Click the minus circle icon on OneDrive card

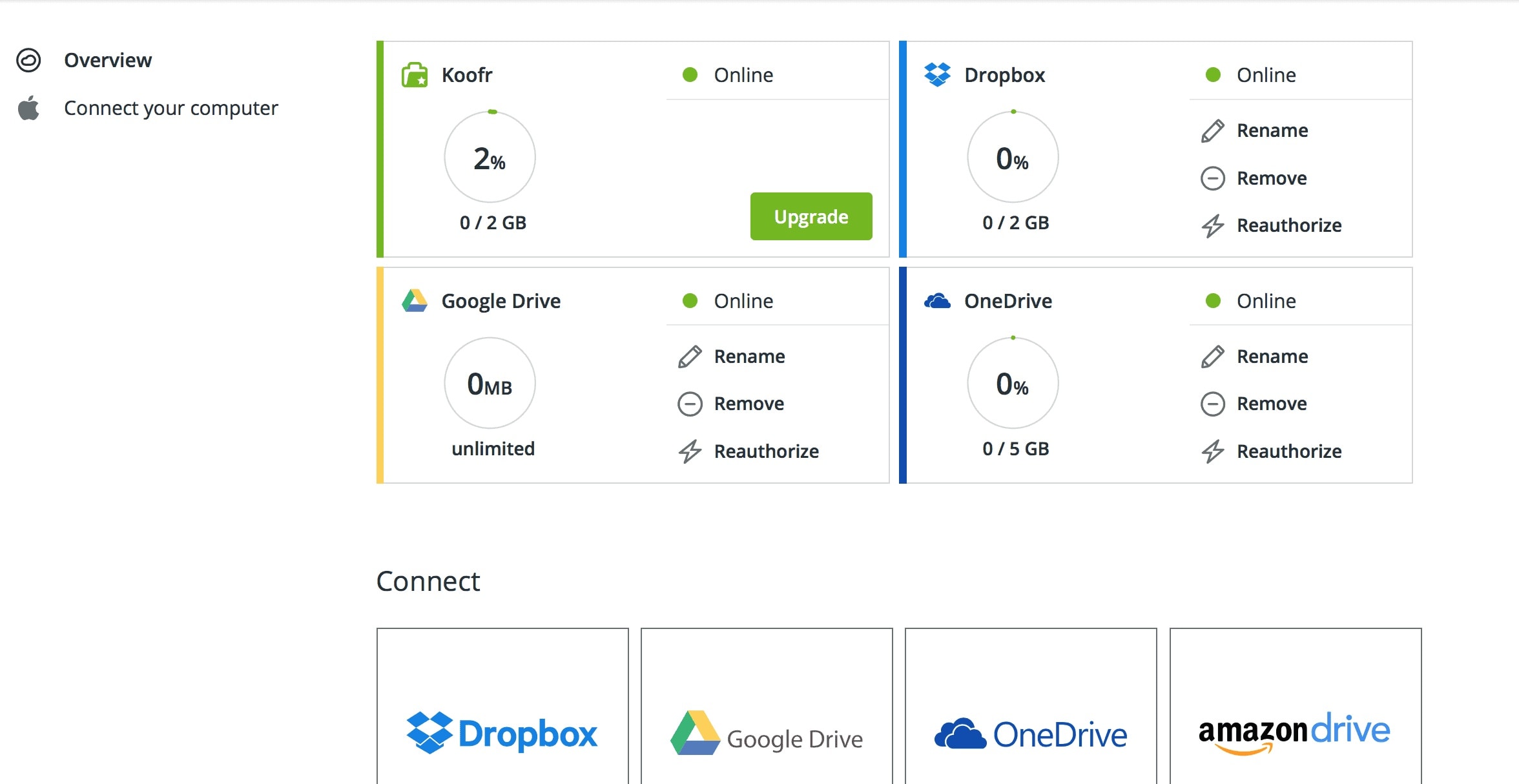pyautogui.click(x=1212, y=404)
